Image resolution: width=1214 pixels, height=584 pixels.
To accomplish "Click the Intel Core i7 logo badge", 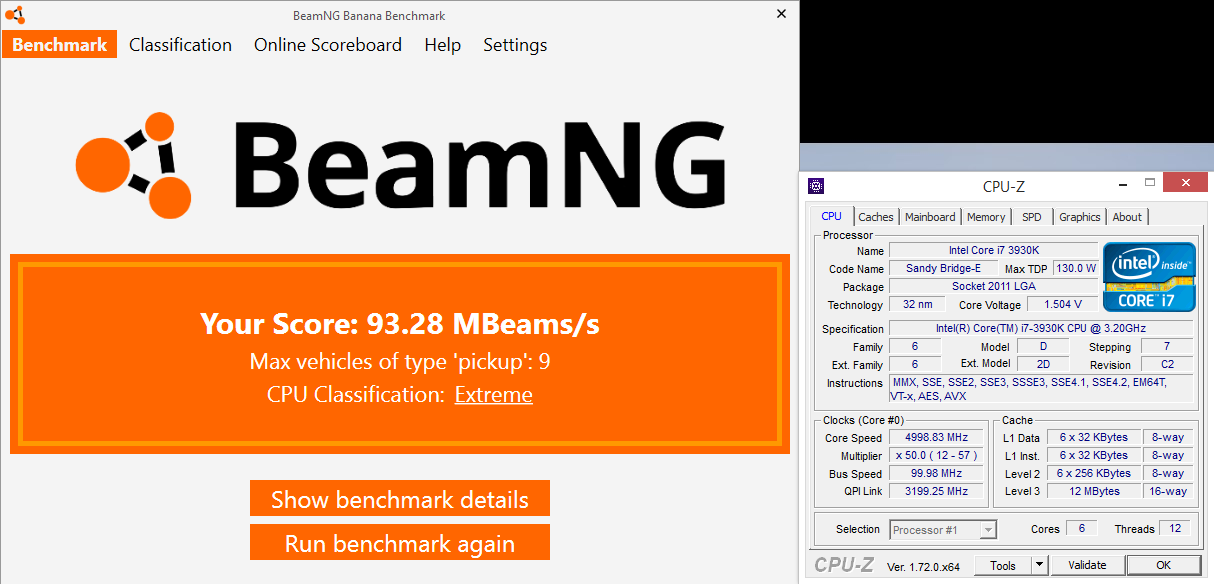I will pos(1149,277).
